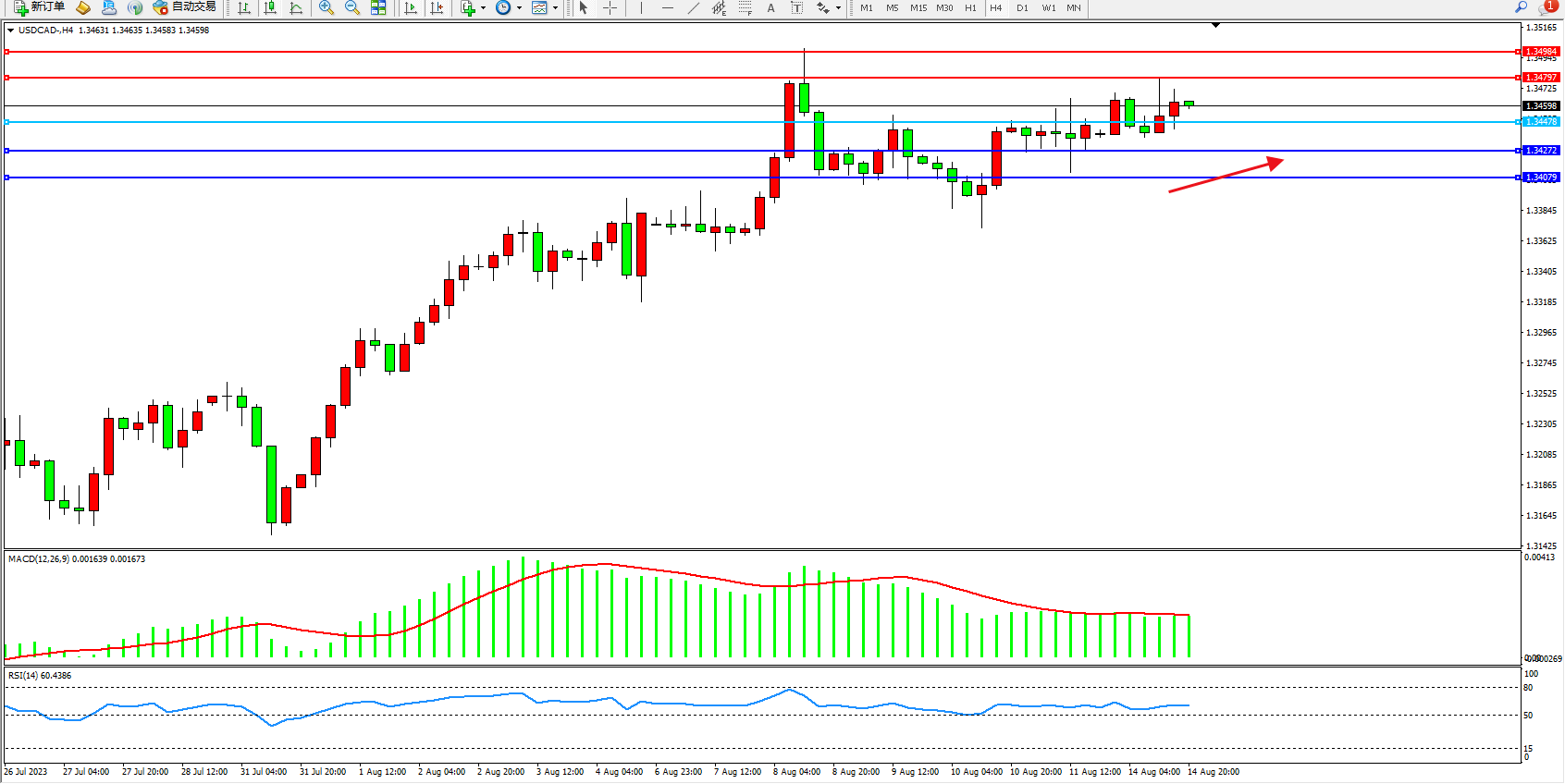
Task: Enable chart auto scroll icon
Action: click(412, 7)
